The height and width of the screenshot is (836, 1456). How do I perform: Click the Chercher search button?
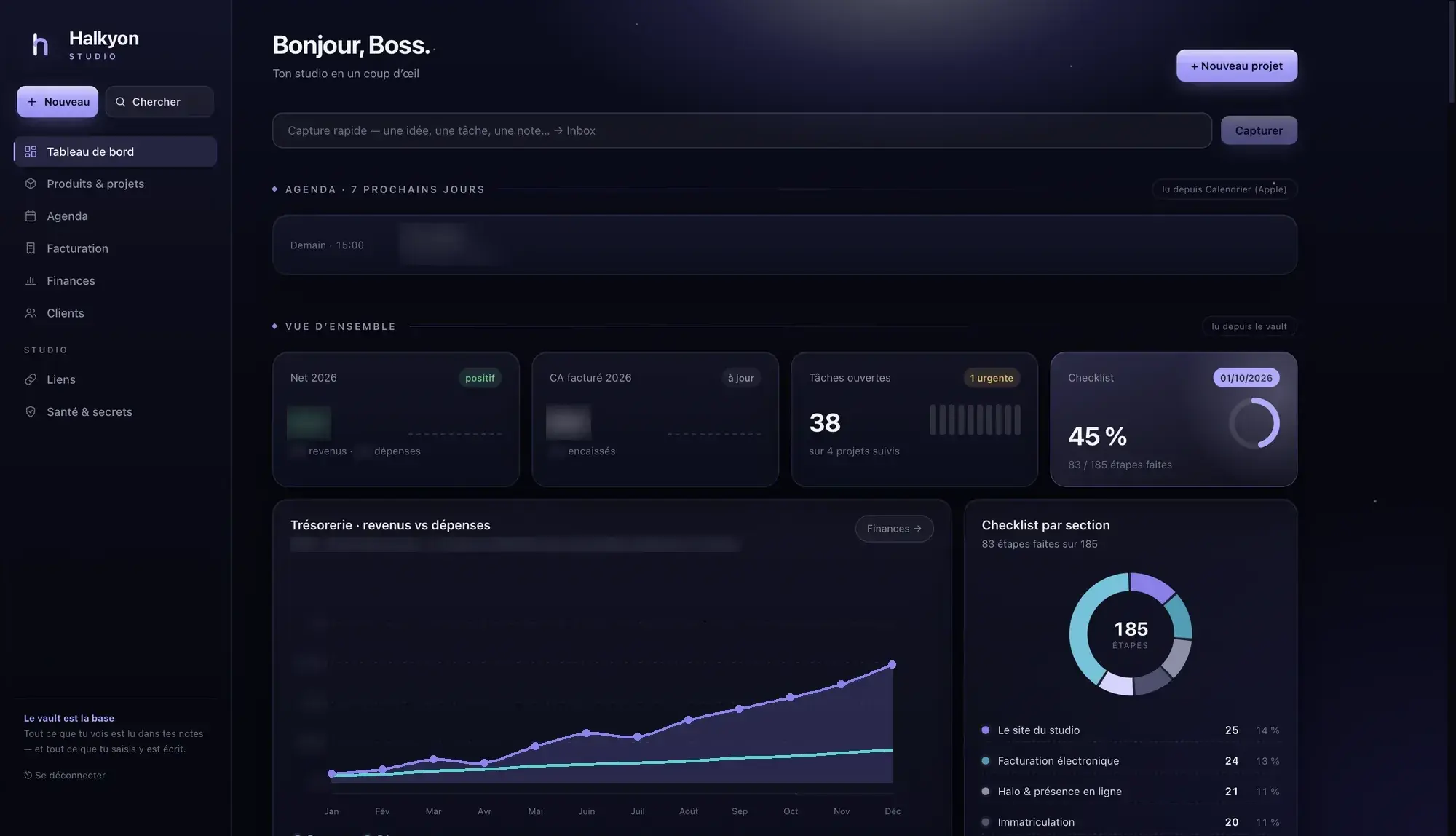click(159, 102)
